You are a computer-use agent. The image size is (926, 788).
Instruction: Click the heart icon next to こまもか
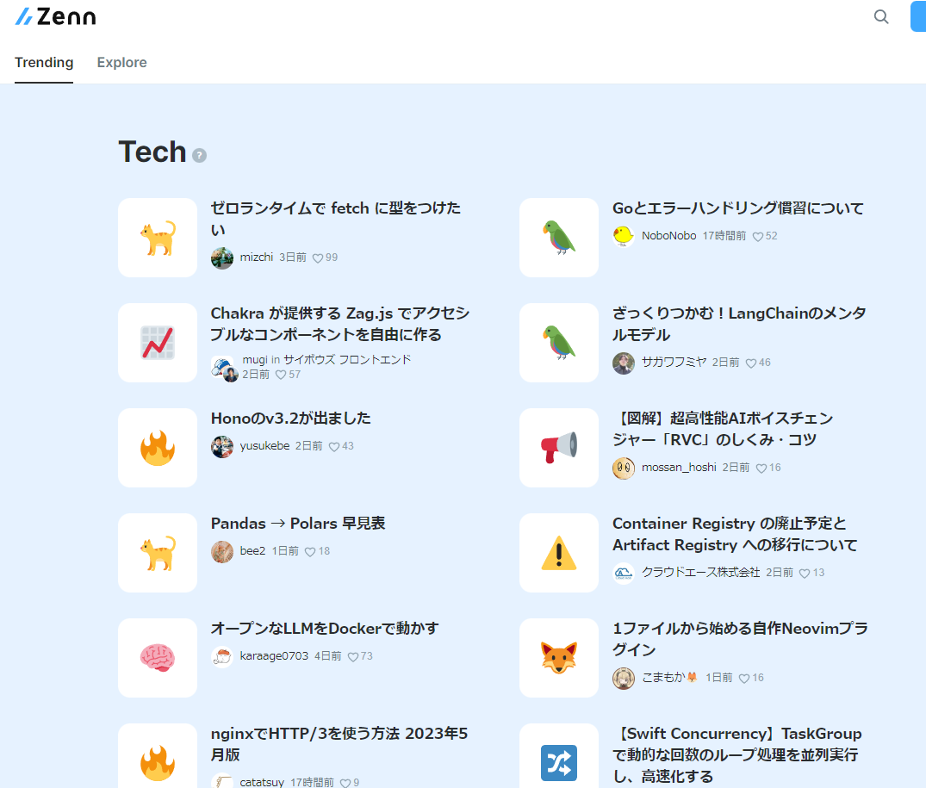click(745, 678)
